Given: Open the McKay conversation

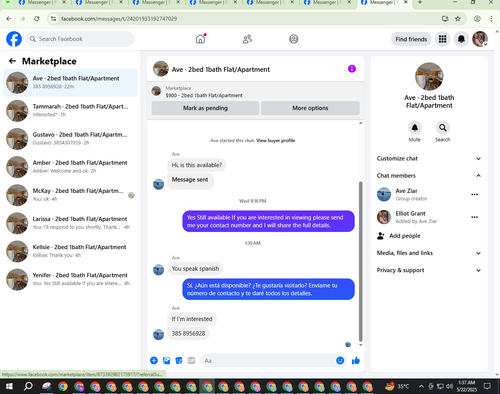Looking at the screenshot, I should (x=70, y=195).
